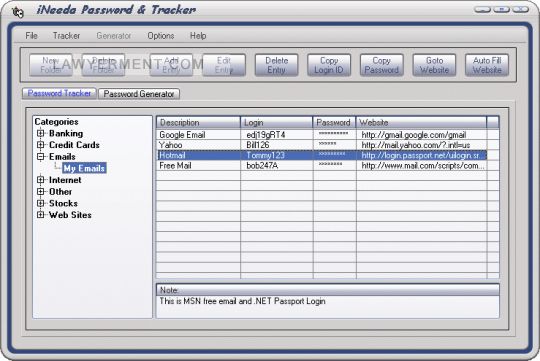Click the Copy Login ID button

point(329,65)
